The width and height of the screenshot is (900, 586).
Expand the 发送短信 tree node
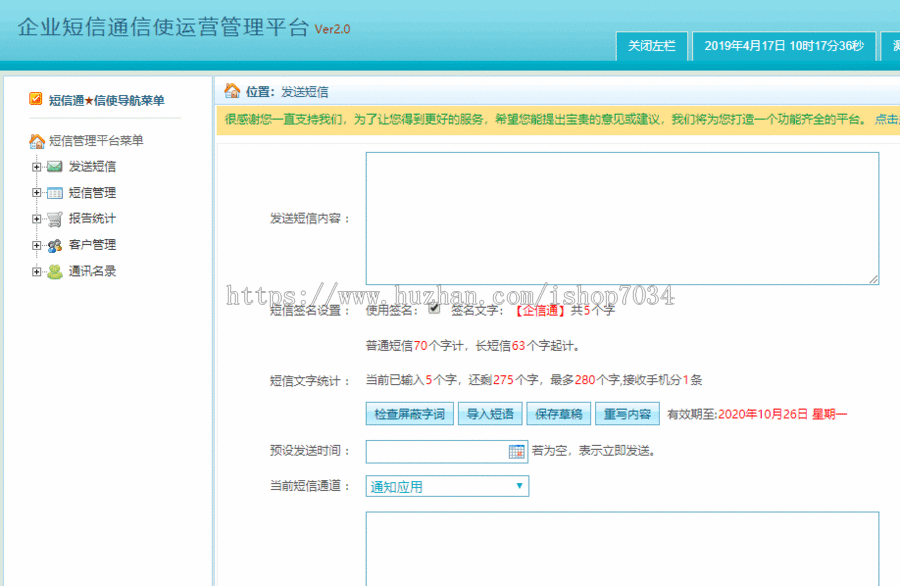tap(35, 167)
